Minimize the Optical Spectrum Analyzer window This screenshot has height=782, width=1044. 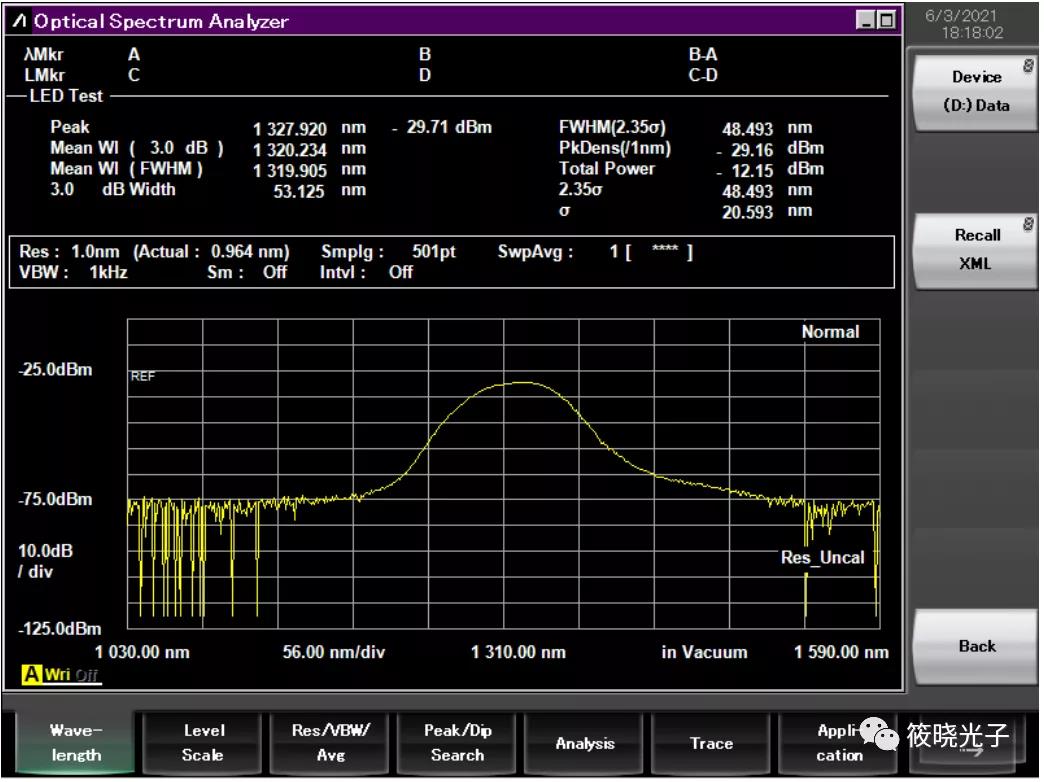pyautogui.click(x=866, y=21)
